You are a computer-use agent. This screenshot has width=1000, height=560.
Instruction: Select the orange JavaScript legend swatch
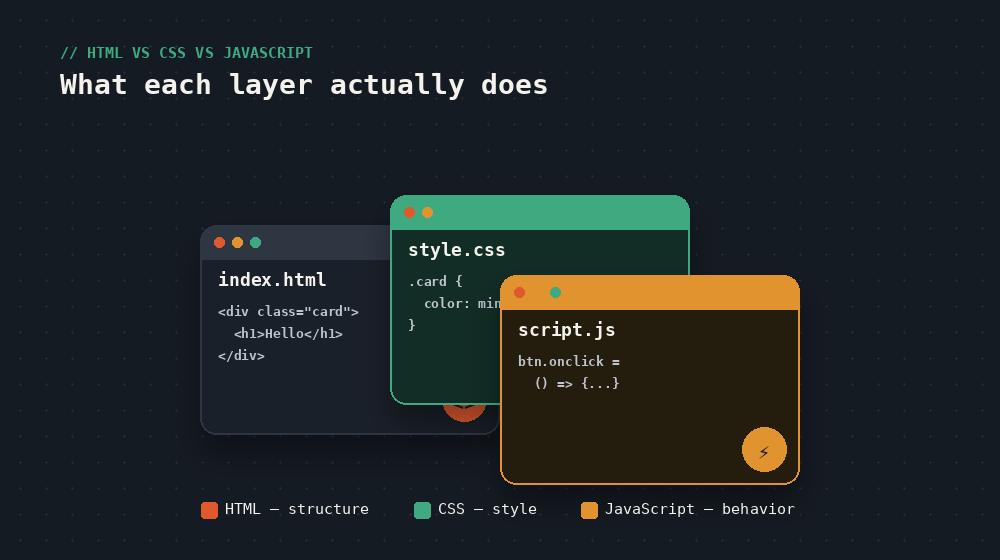589,510
